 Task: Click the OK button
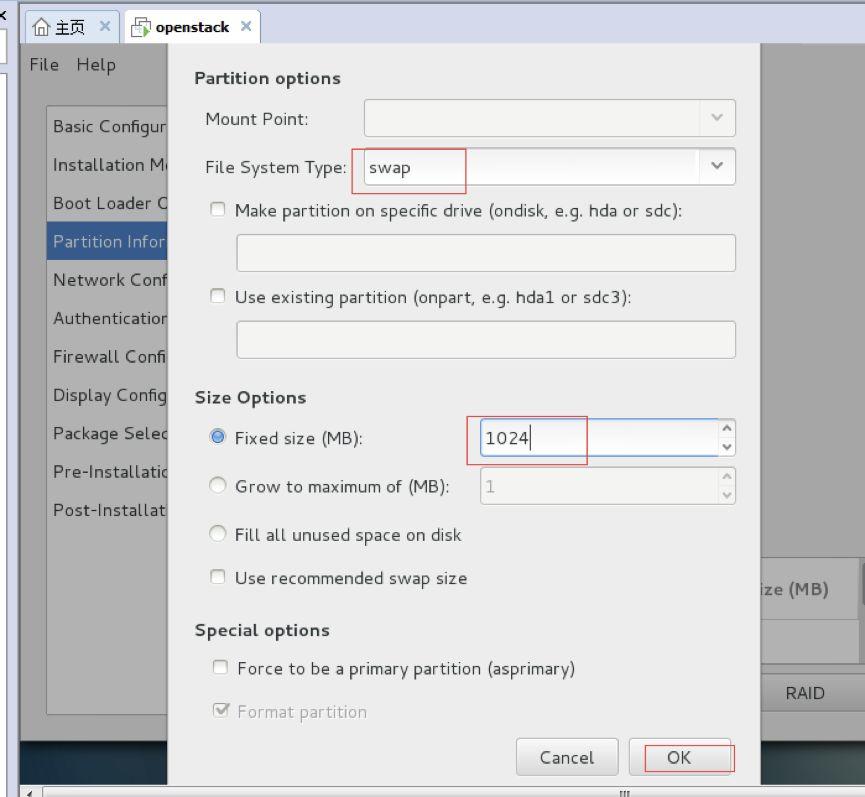coord(679,757)
